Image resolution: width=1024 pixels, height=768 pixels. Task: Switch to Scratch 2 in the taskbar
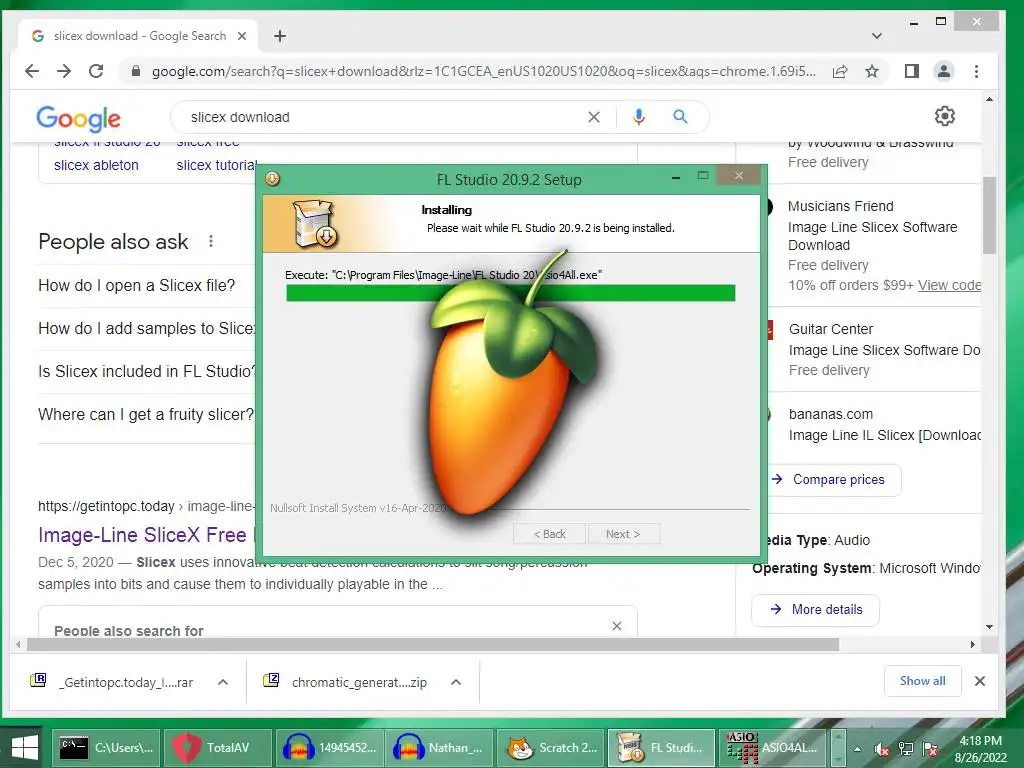[551, 748]
